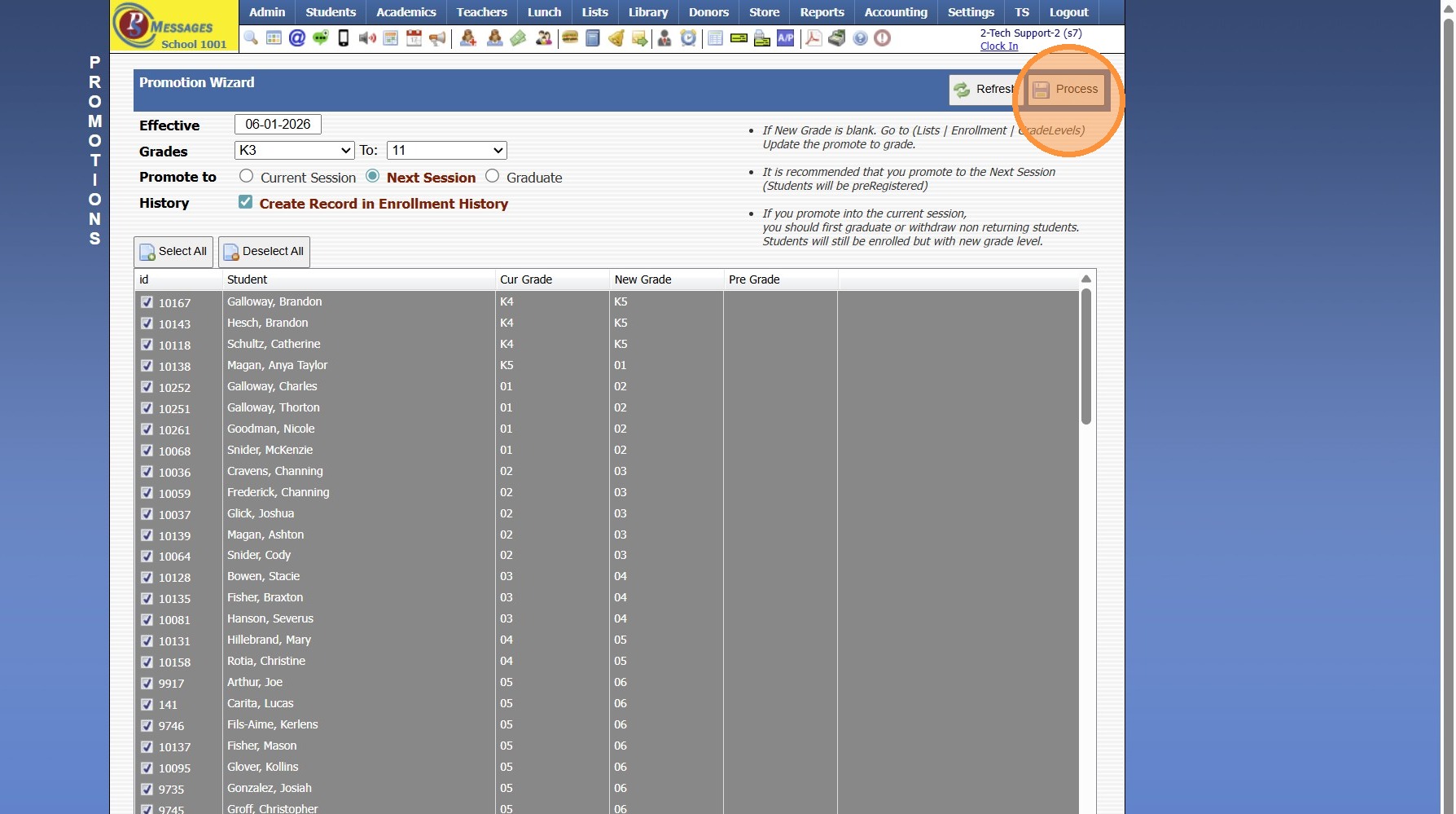This screenshot has height=814, width=1456.
Task: Click the yellow check payment icon
Action: tap(739, 38)
